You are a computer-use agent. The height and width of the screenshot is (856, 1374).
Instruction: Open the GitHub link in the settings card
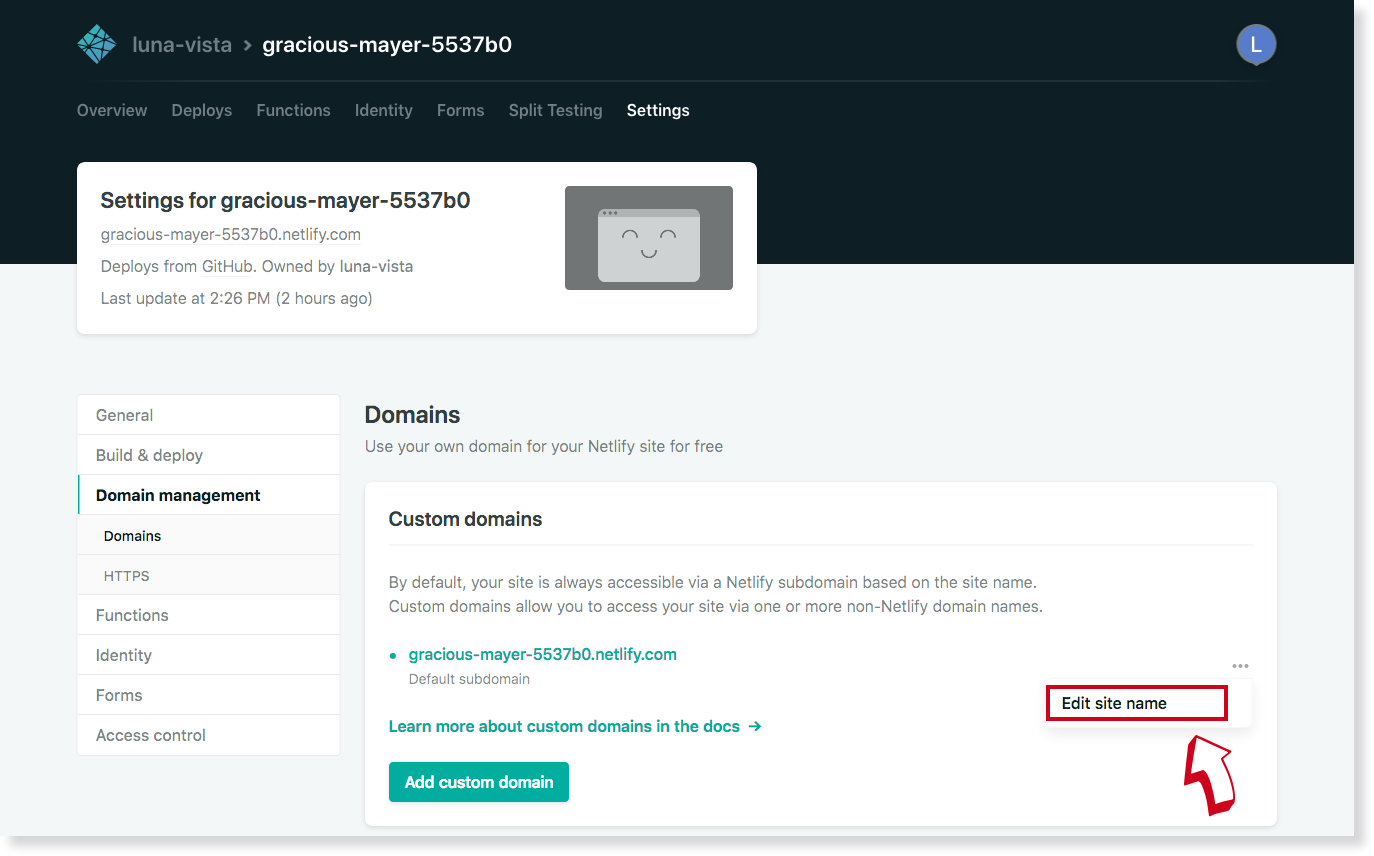point(227,266)
